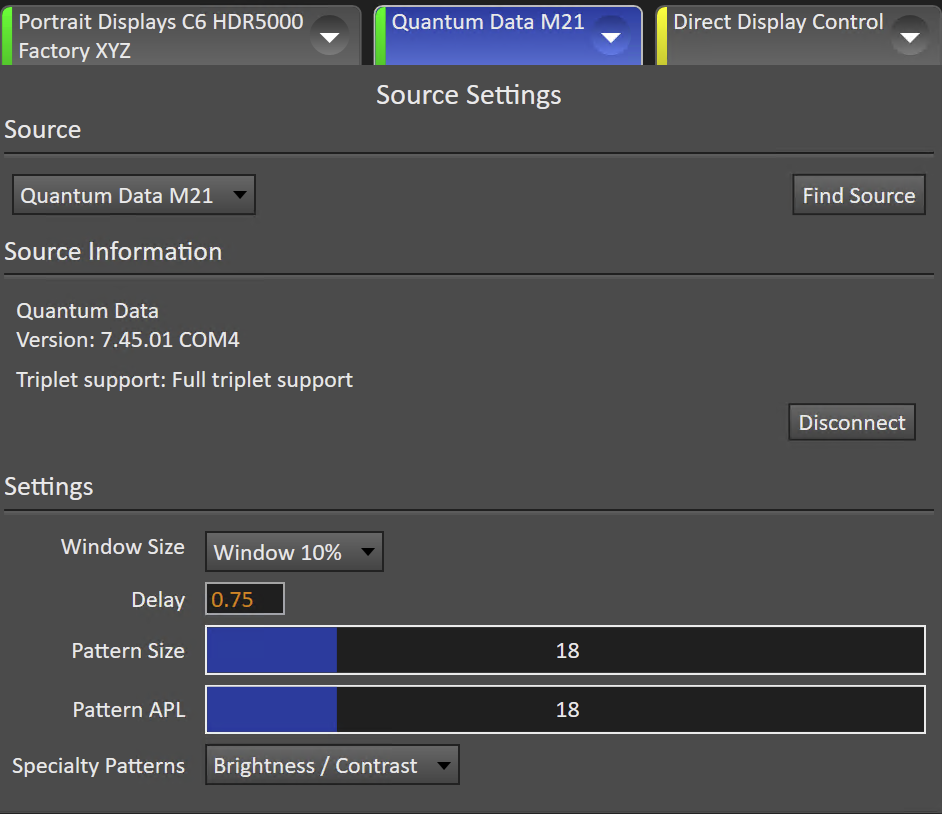Switch to the Direct Display Control tab
This screenshot has height=814, width=942.
(778, 23)
